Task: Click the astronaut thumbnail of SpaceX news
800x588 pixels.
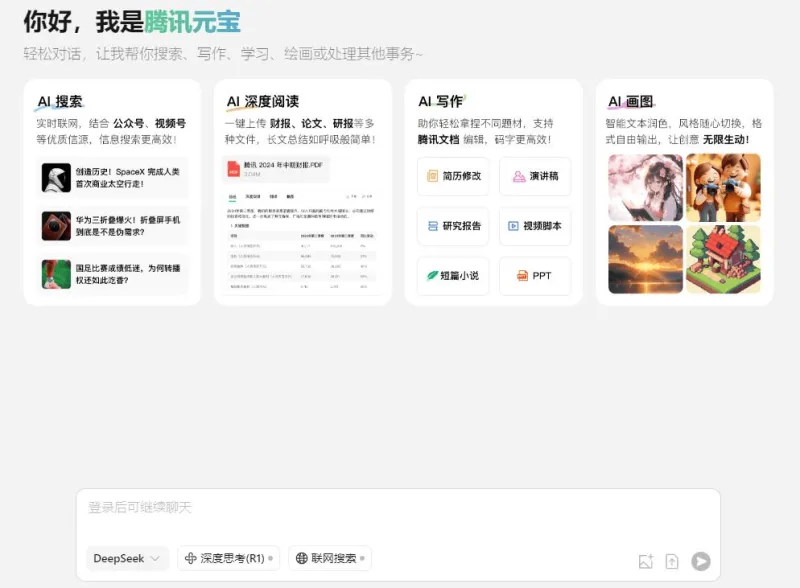Action: pyautogui.click(x=56, y=178)
